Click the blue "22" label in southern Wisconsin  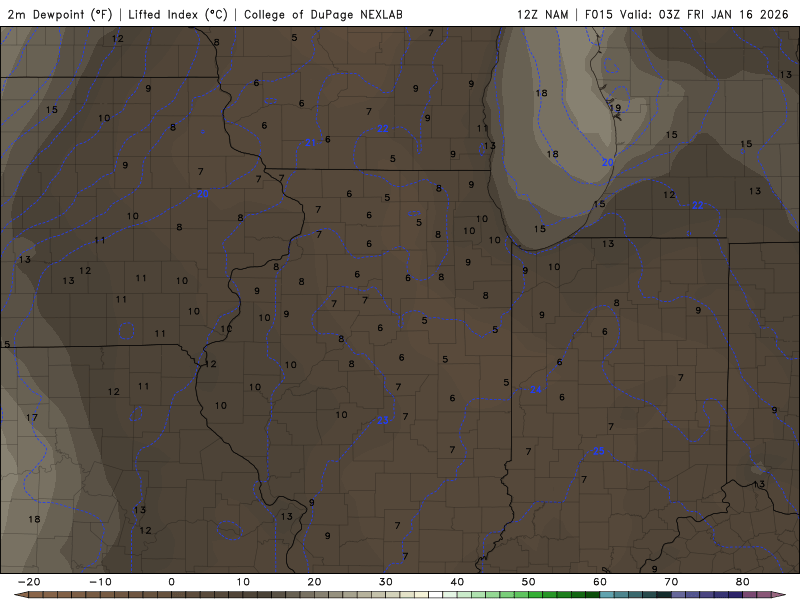[x=383, y=129]
